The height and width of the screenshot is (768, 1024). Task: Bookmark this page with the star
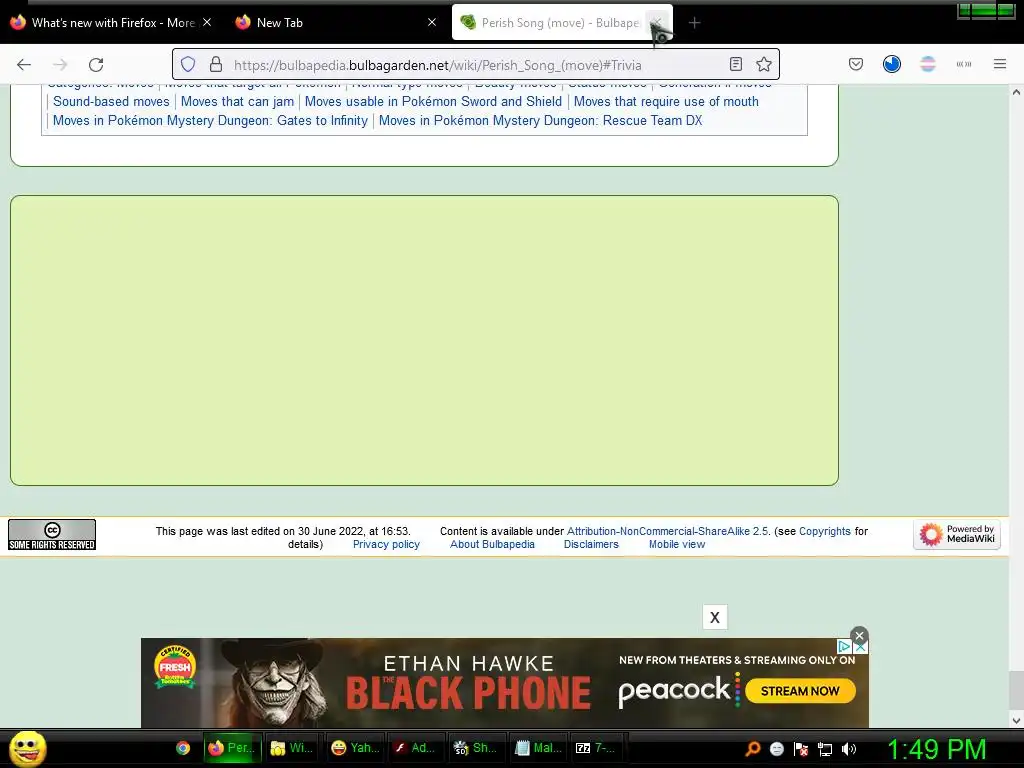tap(763, 65)
